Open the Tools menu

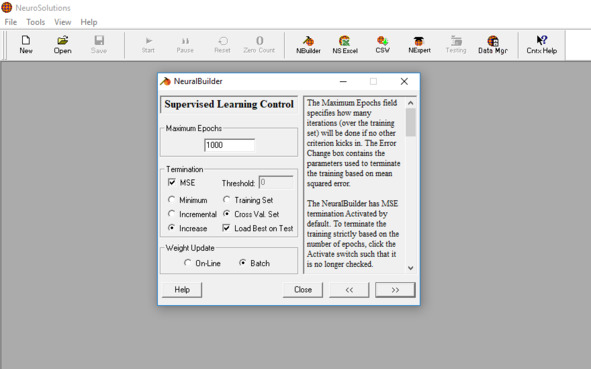[35, 22]
